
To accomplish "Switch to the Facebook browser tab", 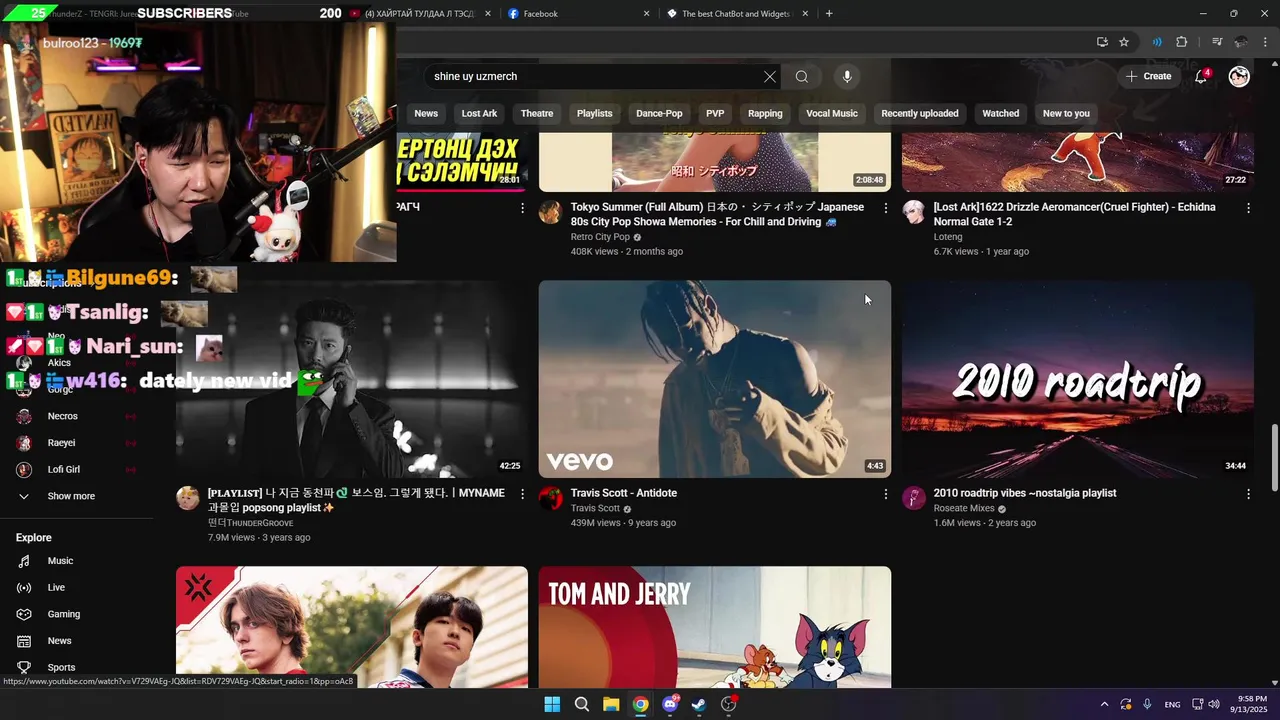I will 578,14.
